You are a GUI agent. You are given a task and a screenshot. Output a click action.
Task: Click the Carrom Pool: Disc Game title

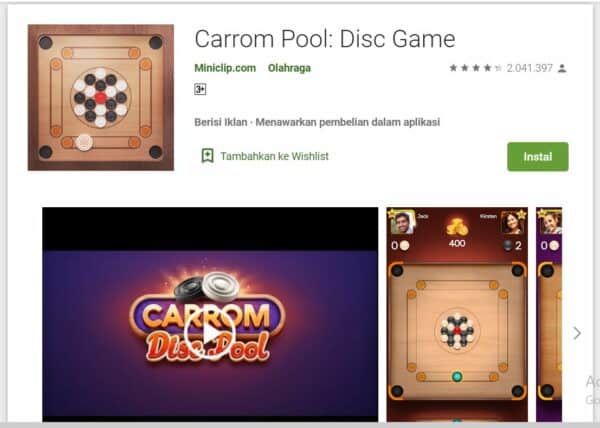point(325,39)
